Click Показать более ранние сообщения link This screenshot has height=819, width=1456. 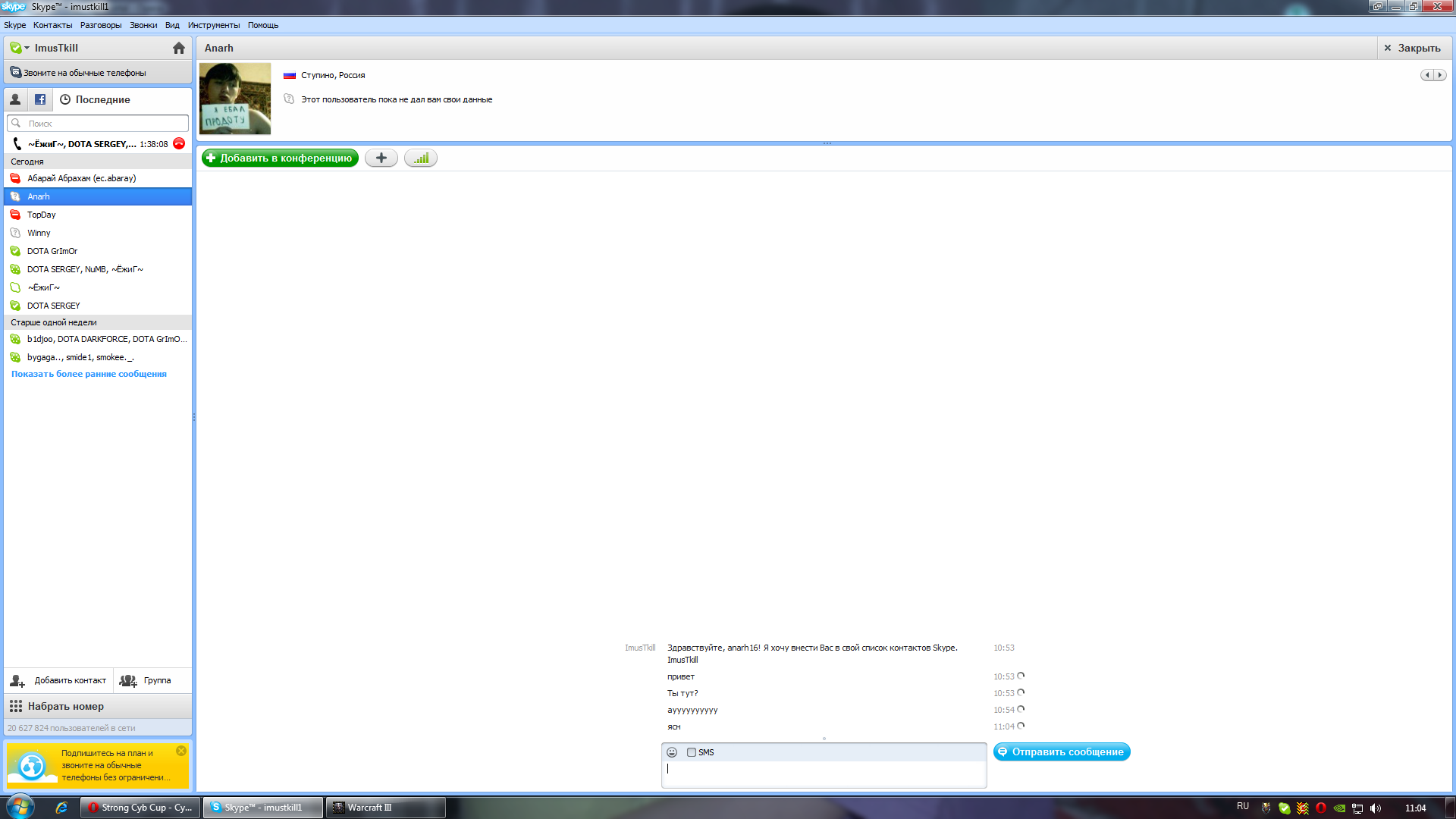[89, 374]
